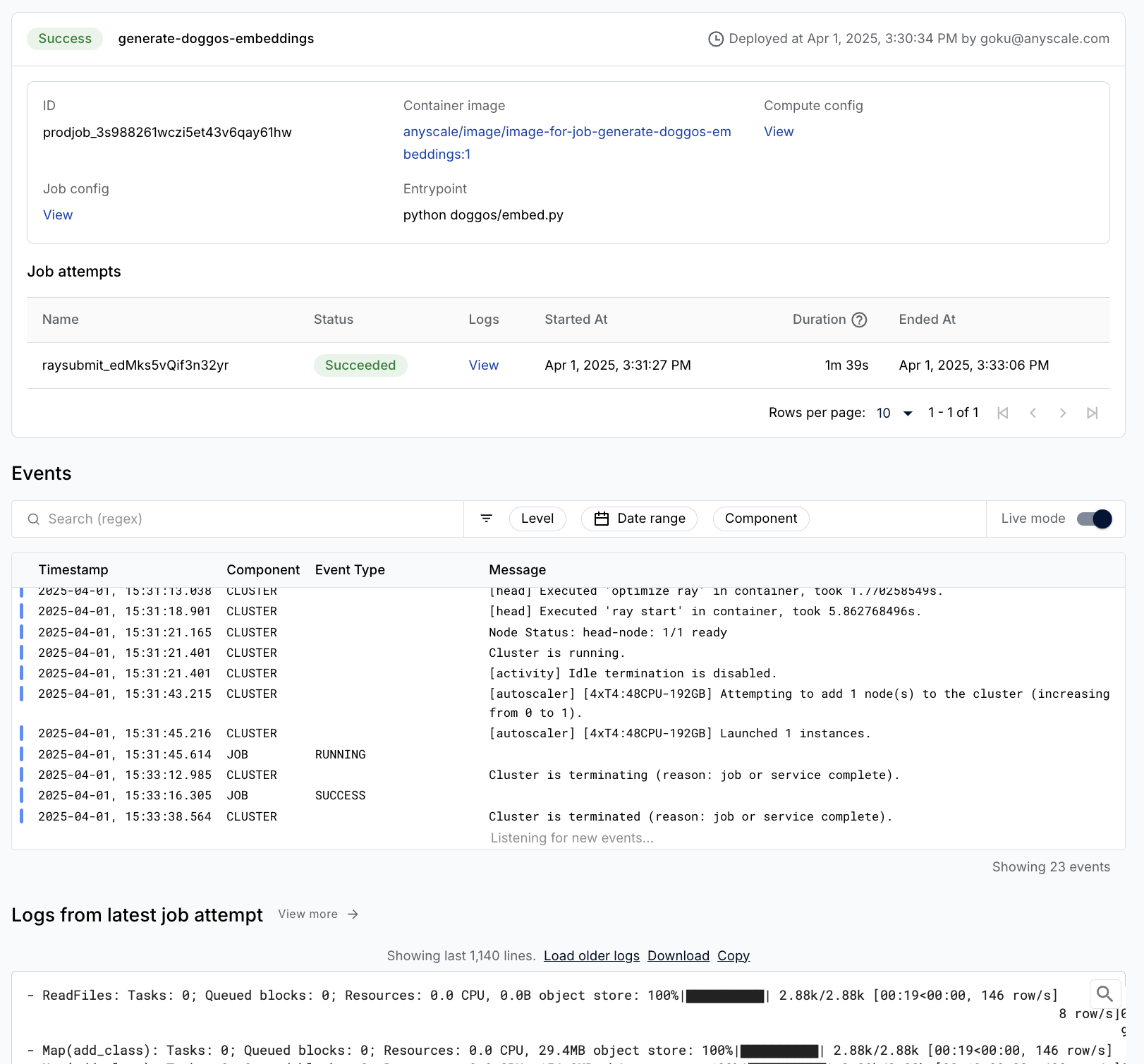View the Job config
This screenshot has width=1144, height=1064.
(x=57, y=214)
